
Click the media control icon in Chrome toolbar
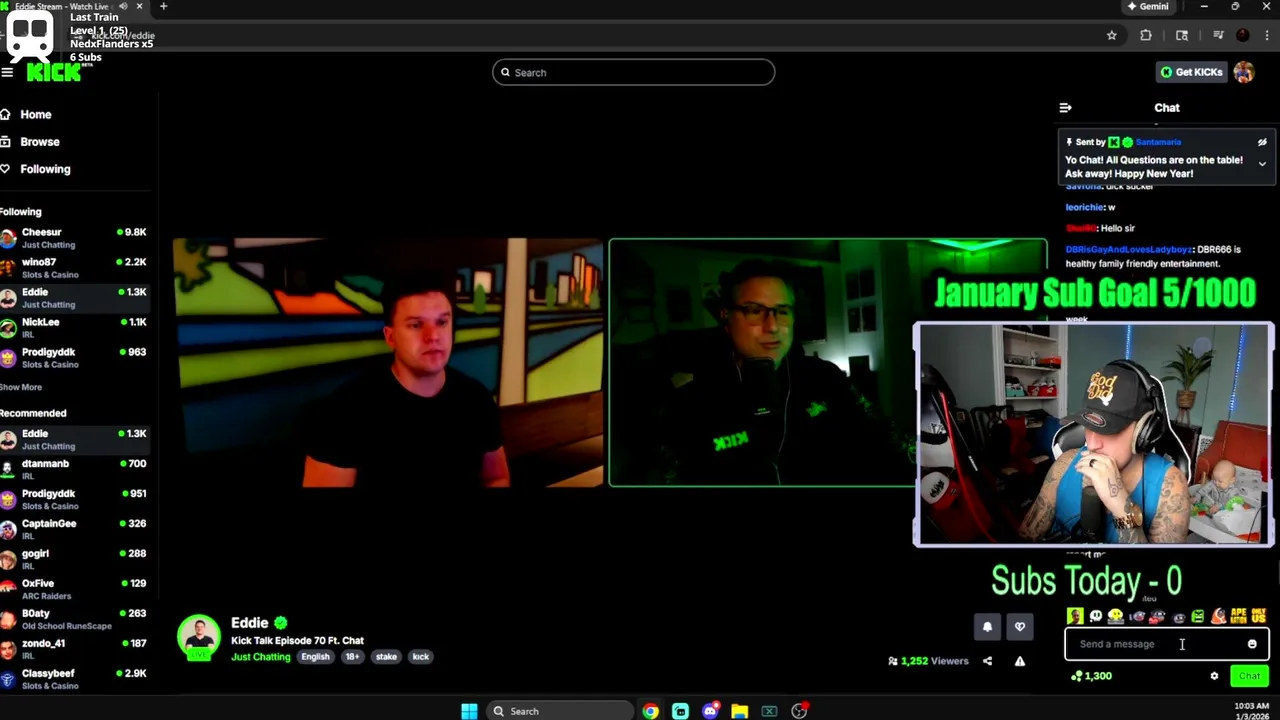pos(1218,35)
